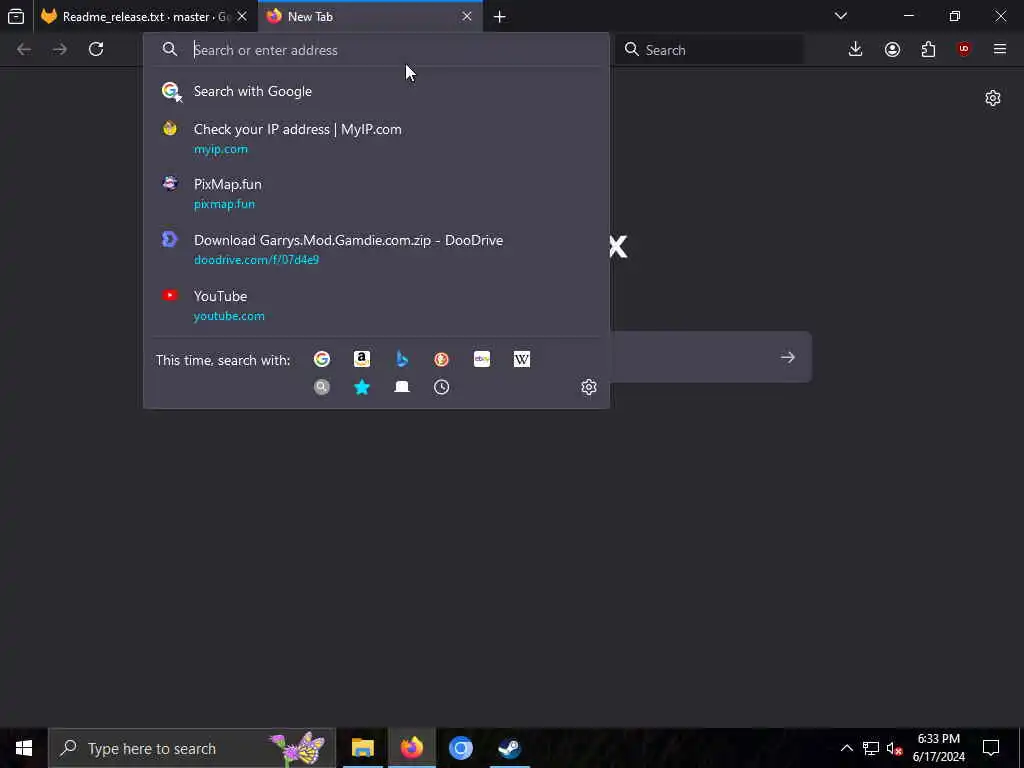Open a new tab with the plus button
Viewport: 1024px width, 768px height.
(500, 16)
